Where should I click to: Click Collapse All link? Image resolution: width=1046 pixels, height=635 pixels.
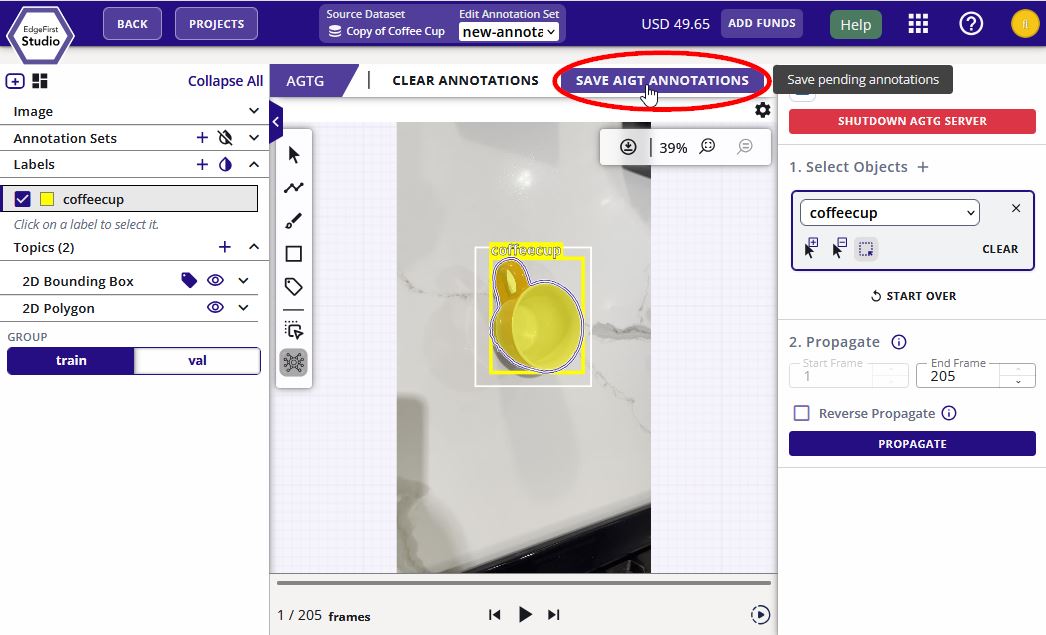225,81
